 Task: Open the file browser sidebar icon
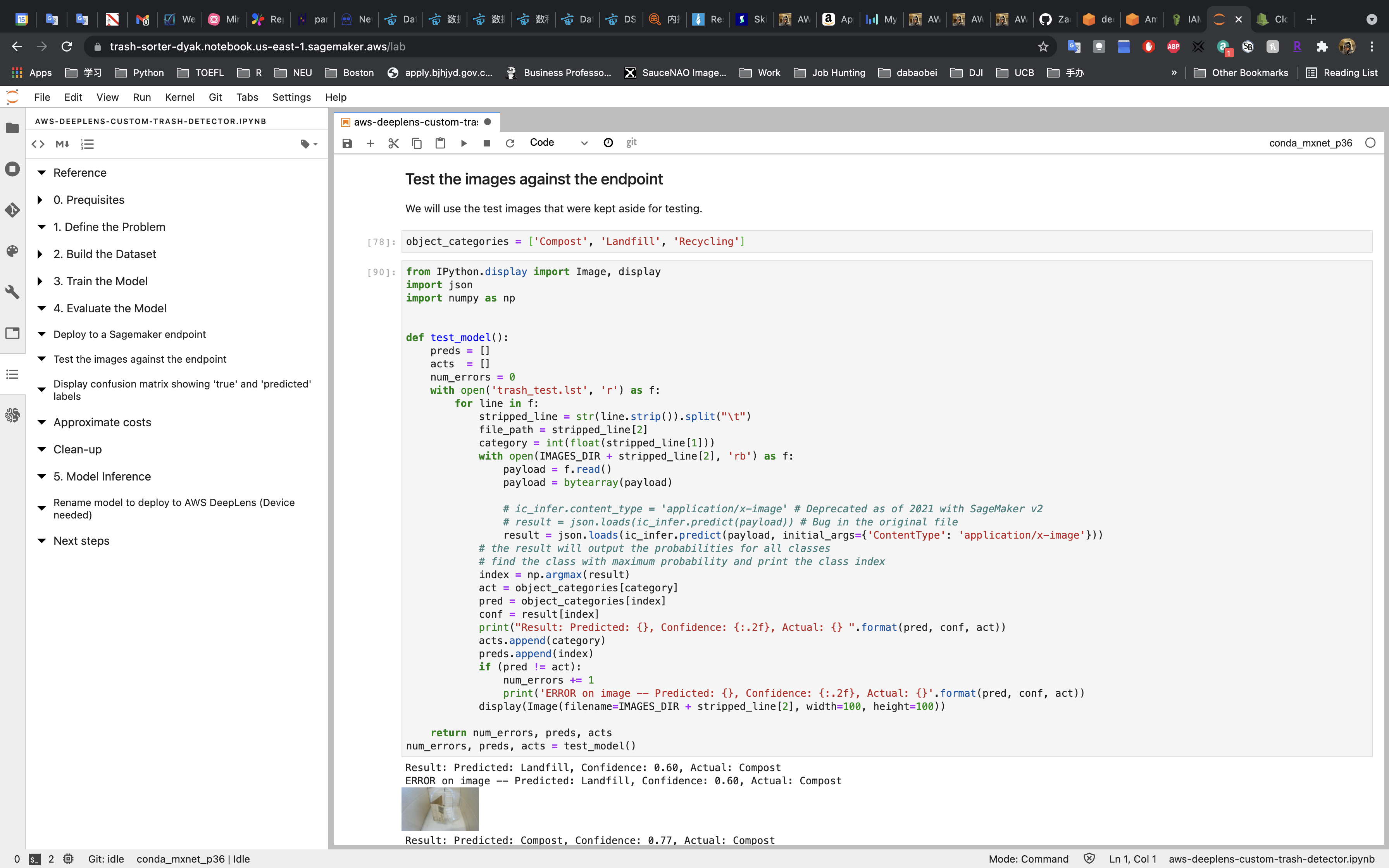point(13,128)
